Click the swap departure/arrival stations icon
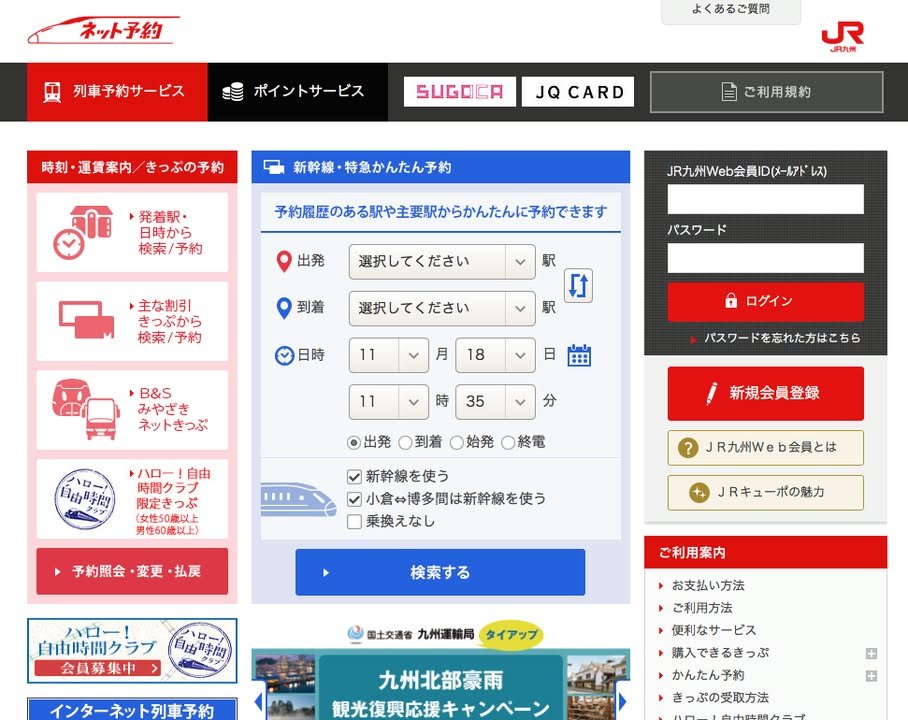 (x=578, y=285)
